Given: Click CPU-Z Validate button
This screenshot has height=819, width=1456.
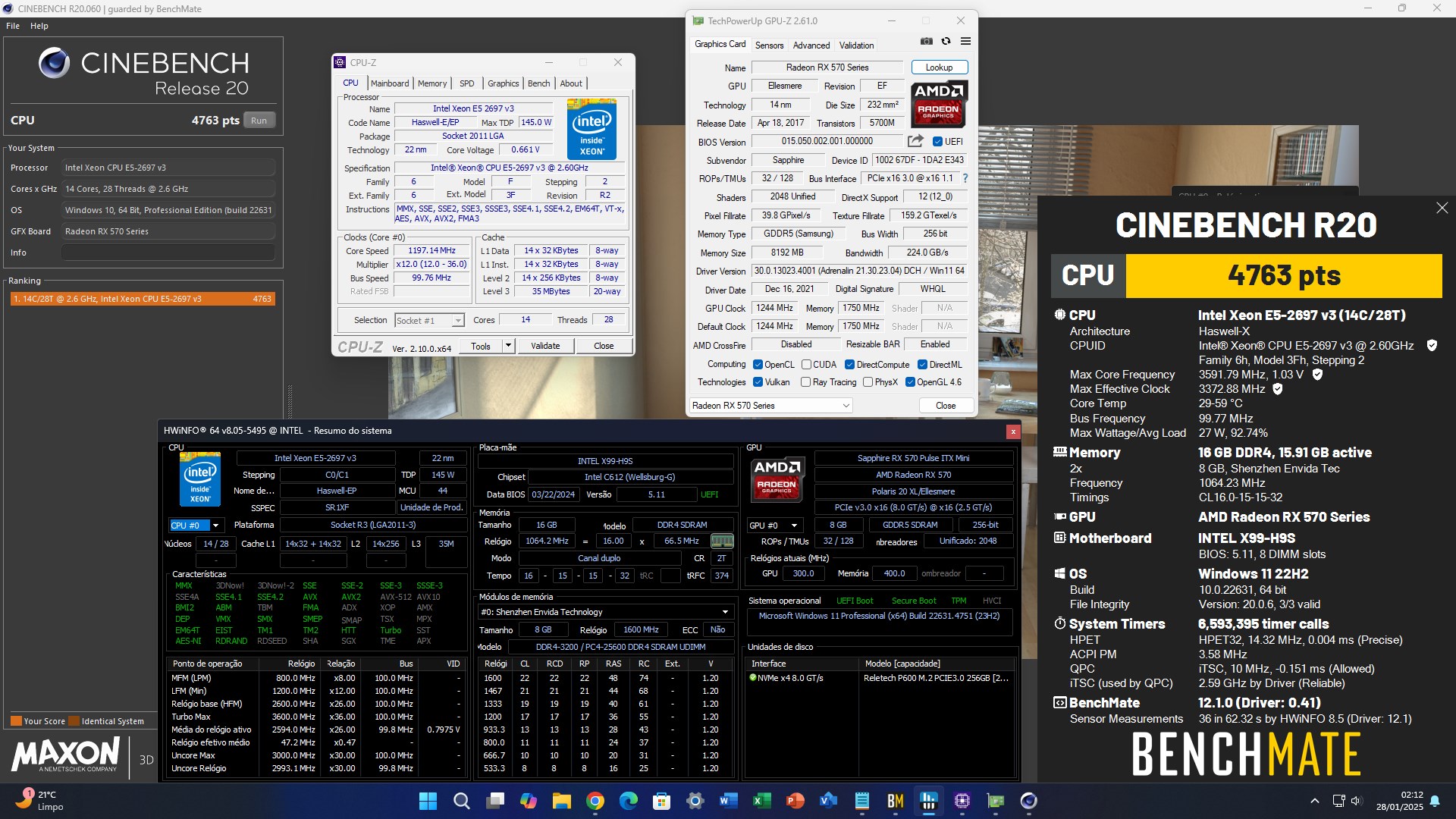Looking at the screenshot, I should click(x=545, y=346).
